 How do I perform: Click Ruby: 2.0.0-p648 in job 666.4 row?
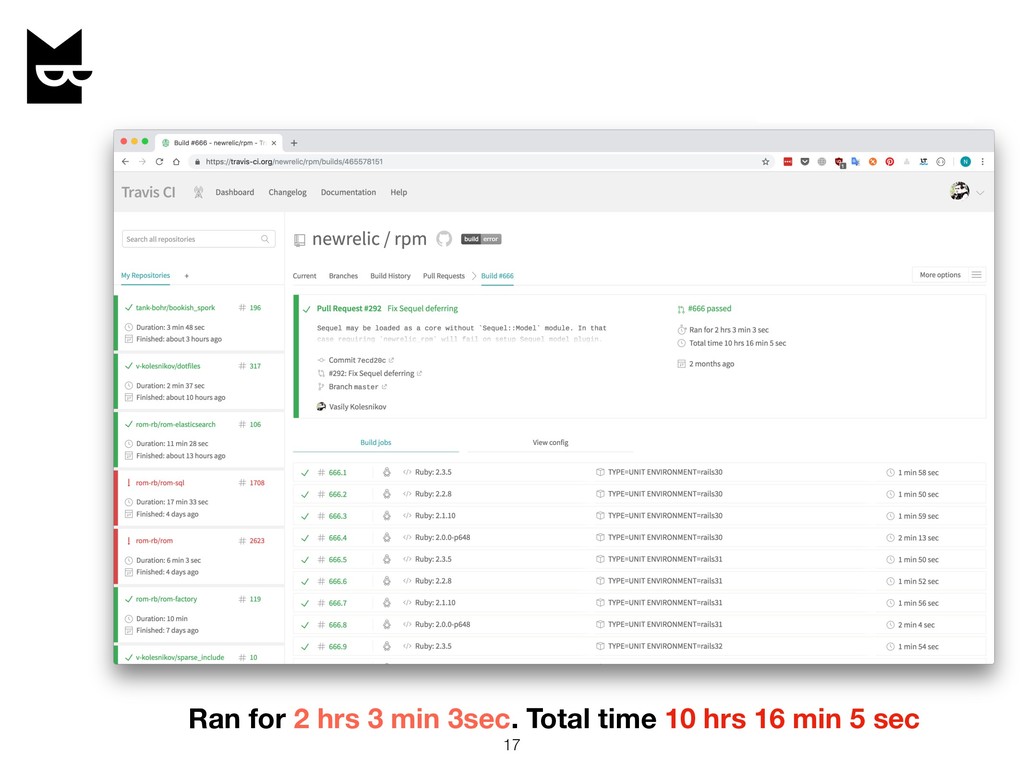(x=442, y=537)
